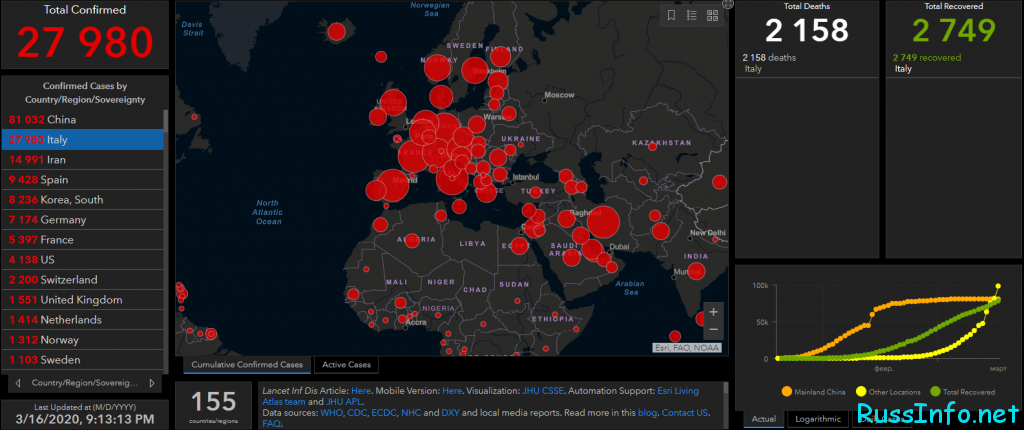Click the expand-map icon at map corner
The width and height of the screenshot is (1024, 430).
click(x=729, y=3)
